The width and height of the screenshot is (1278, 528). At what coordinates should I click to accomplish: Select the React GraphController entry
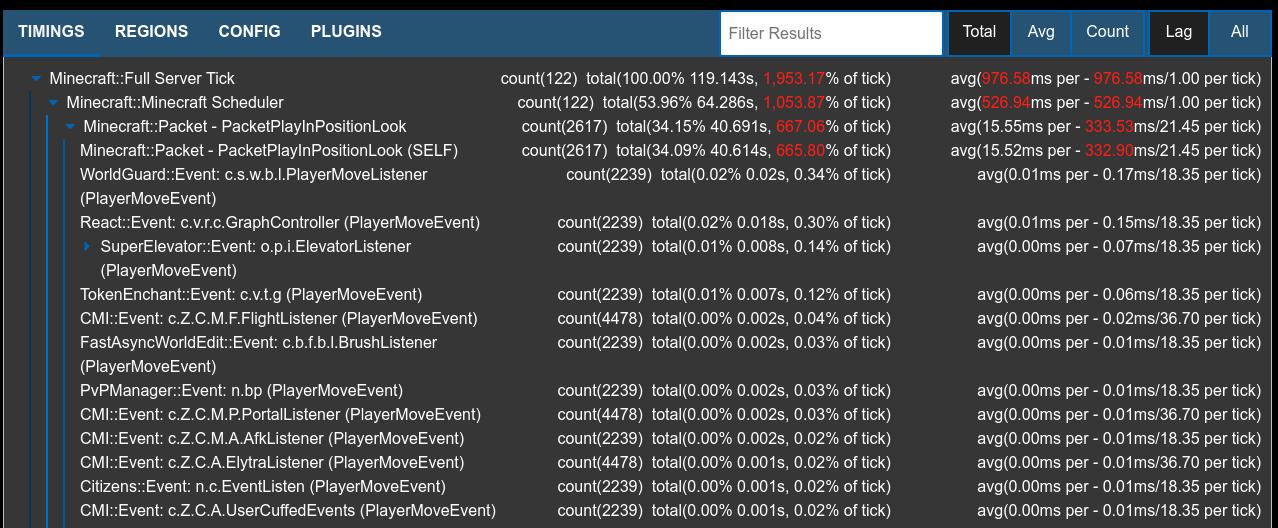280,222
